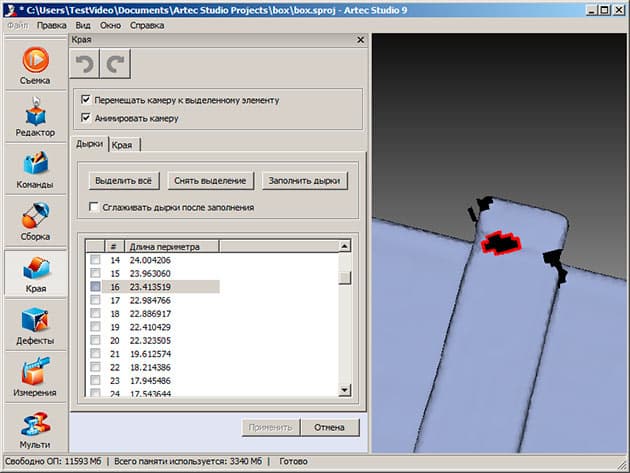Select perimeter value 24.004206
630x473 pixels.
(150, 260)
